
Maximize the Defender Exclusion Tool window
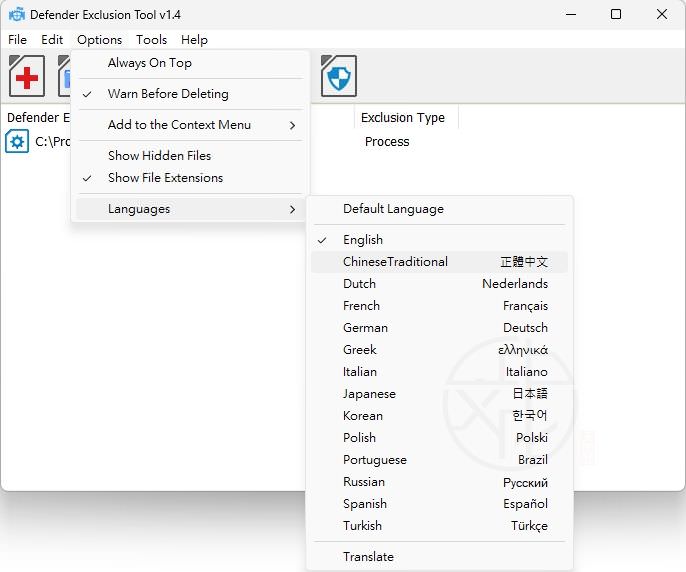(x=616, y=14)
